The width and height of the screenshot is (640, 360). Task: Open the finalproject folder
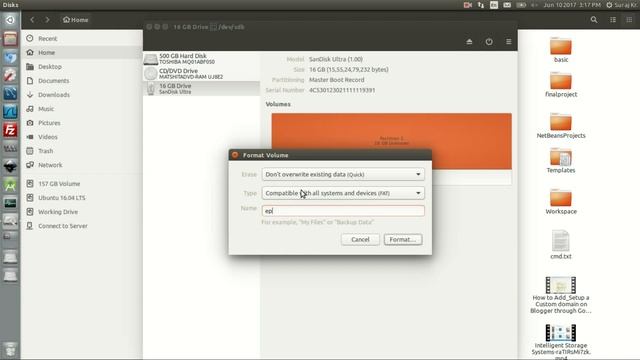click(561, 84)
